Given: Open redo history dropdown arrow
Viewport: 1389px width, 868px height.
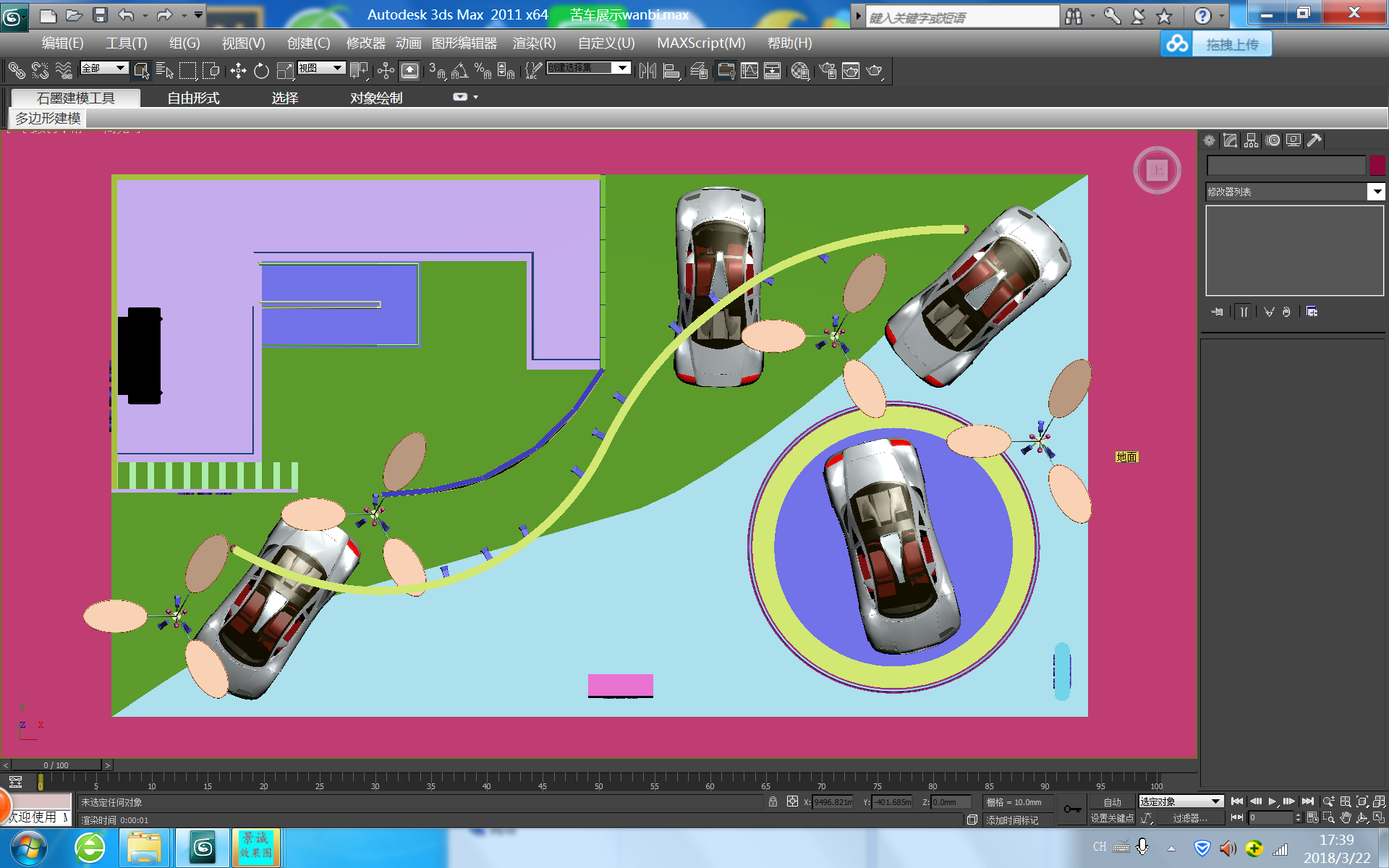Looking at the screenshot, I should click(x=184, y=15).
